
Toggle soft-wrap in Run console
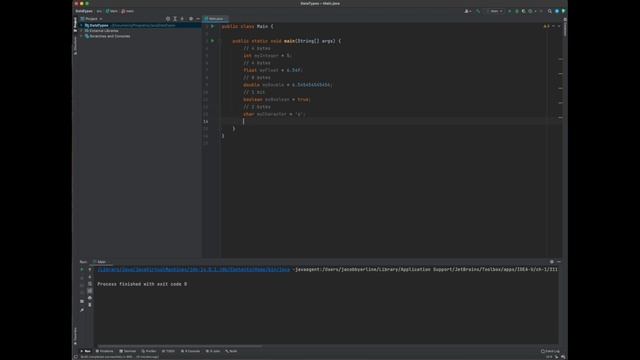pos(90,284)
